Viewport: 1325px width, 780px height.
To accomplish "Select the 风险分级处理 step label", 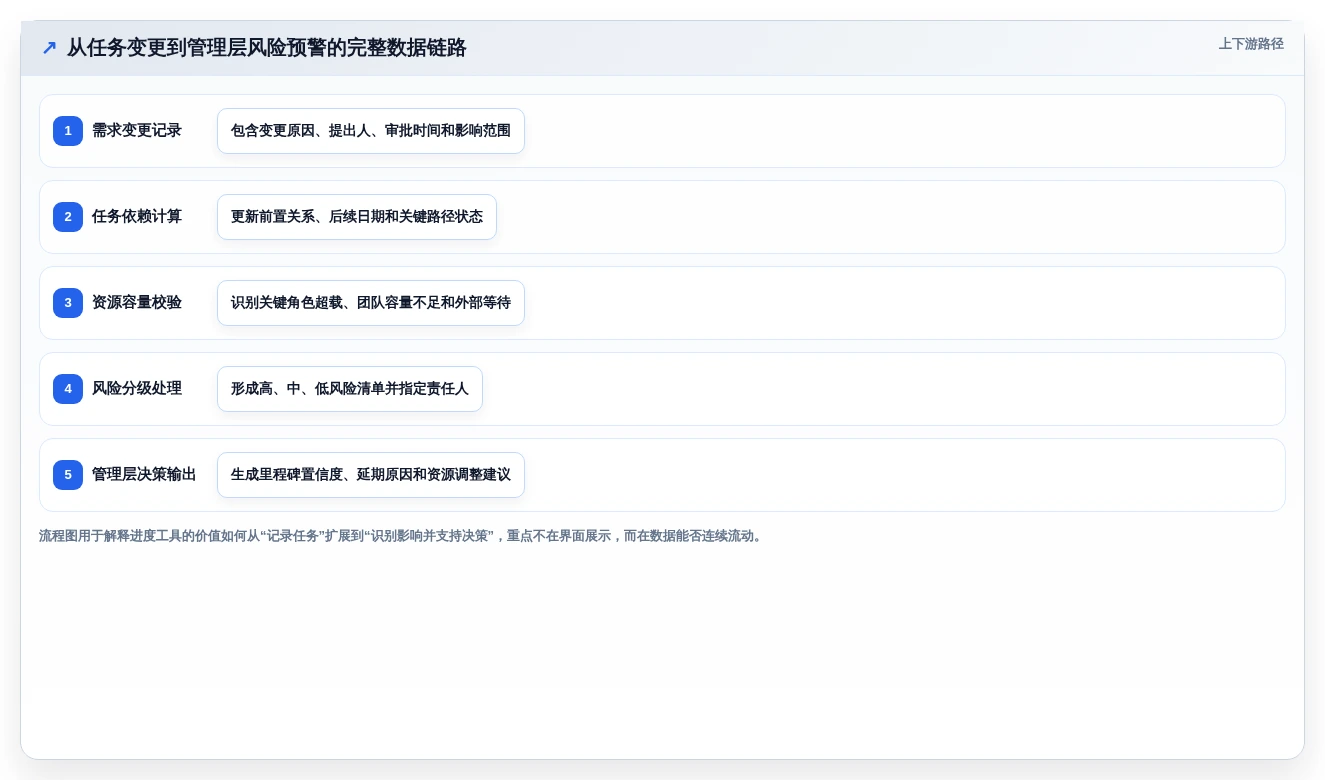I will coord(137,389).
